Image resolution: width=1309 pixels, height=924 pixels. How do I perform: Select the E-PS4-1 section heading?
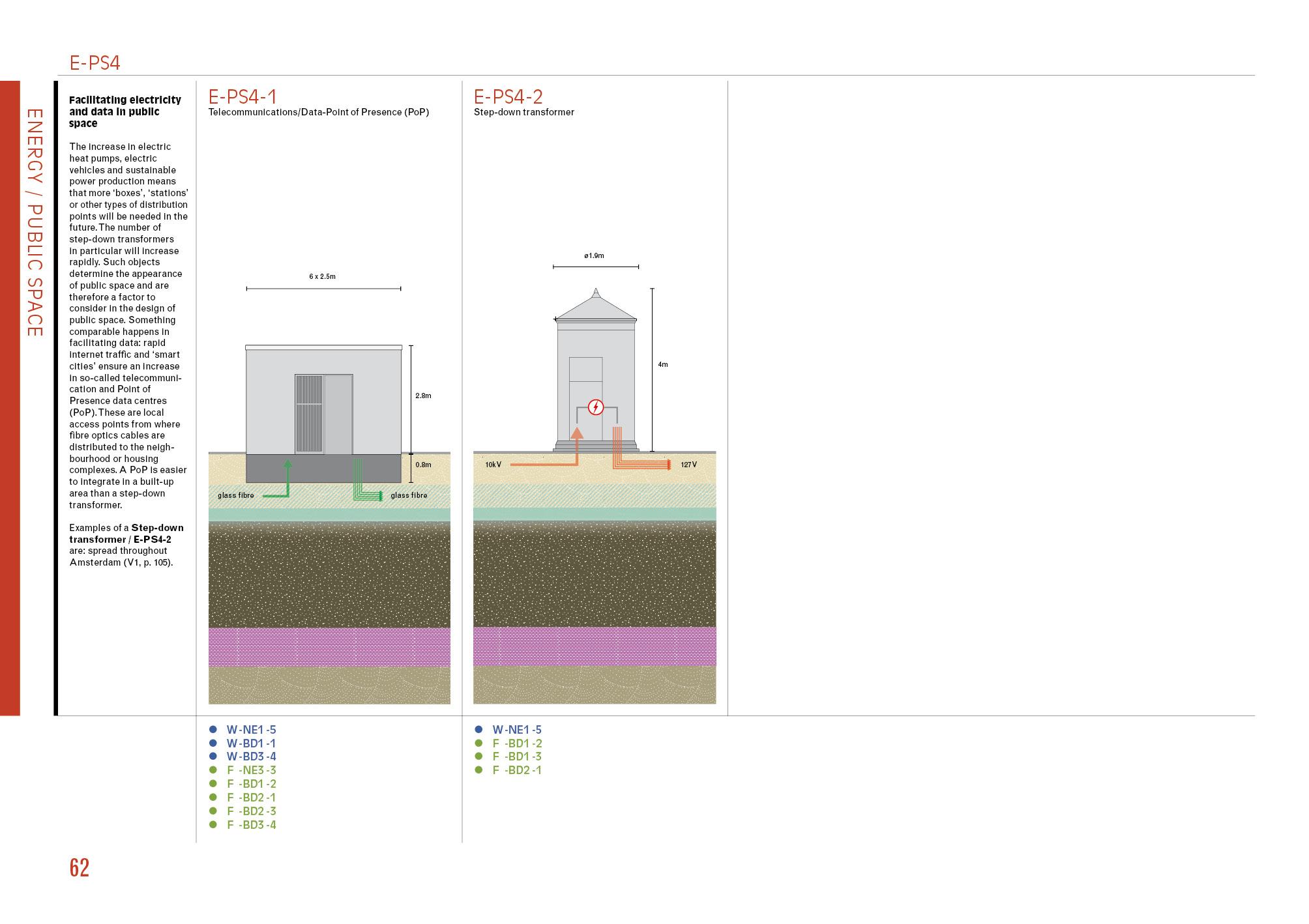(243, 97)
